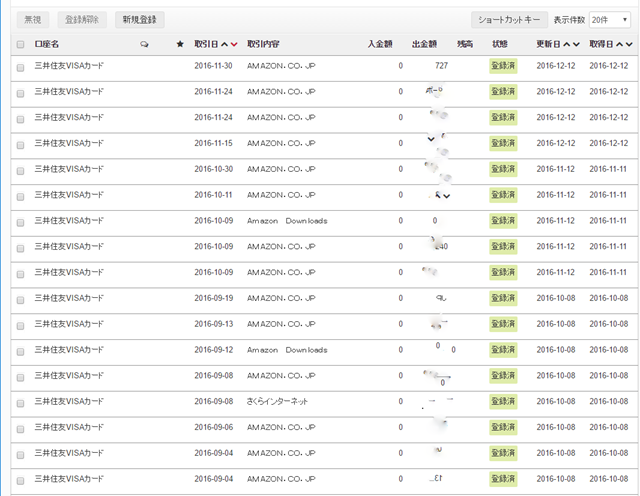Click the 2016-11-15 transaction date
This screenshot has width=640, height=496.
pos(213,143)
